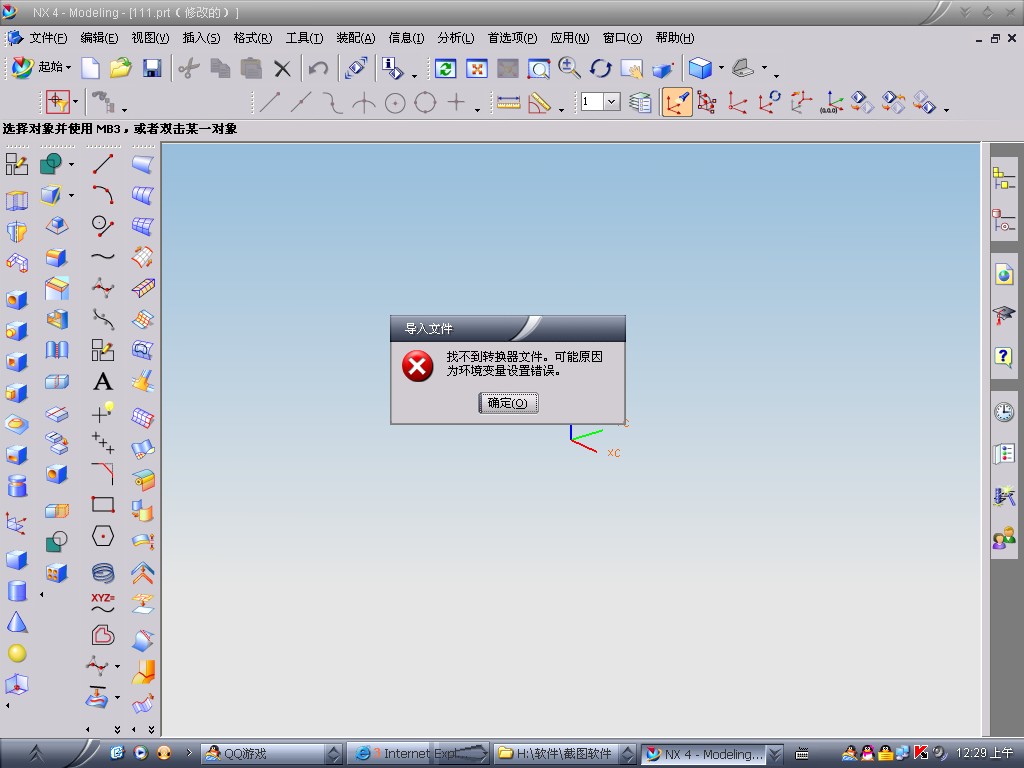
Task: Open the Part Navigator side tab
Action: pyautogui.click(x=1004, y=221)
